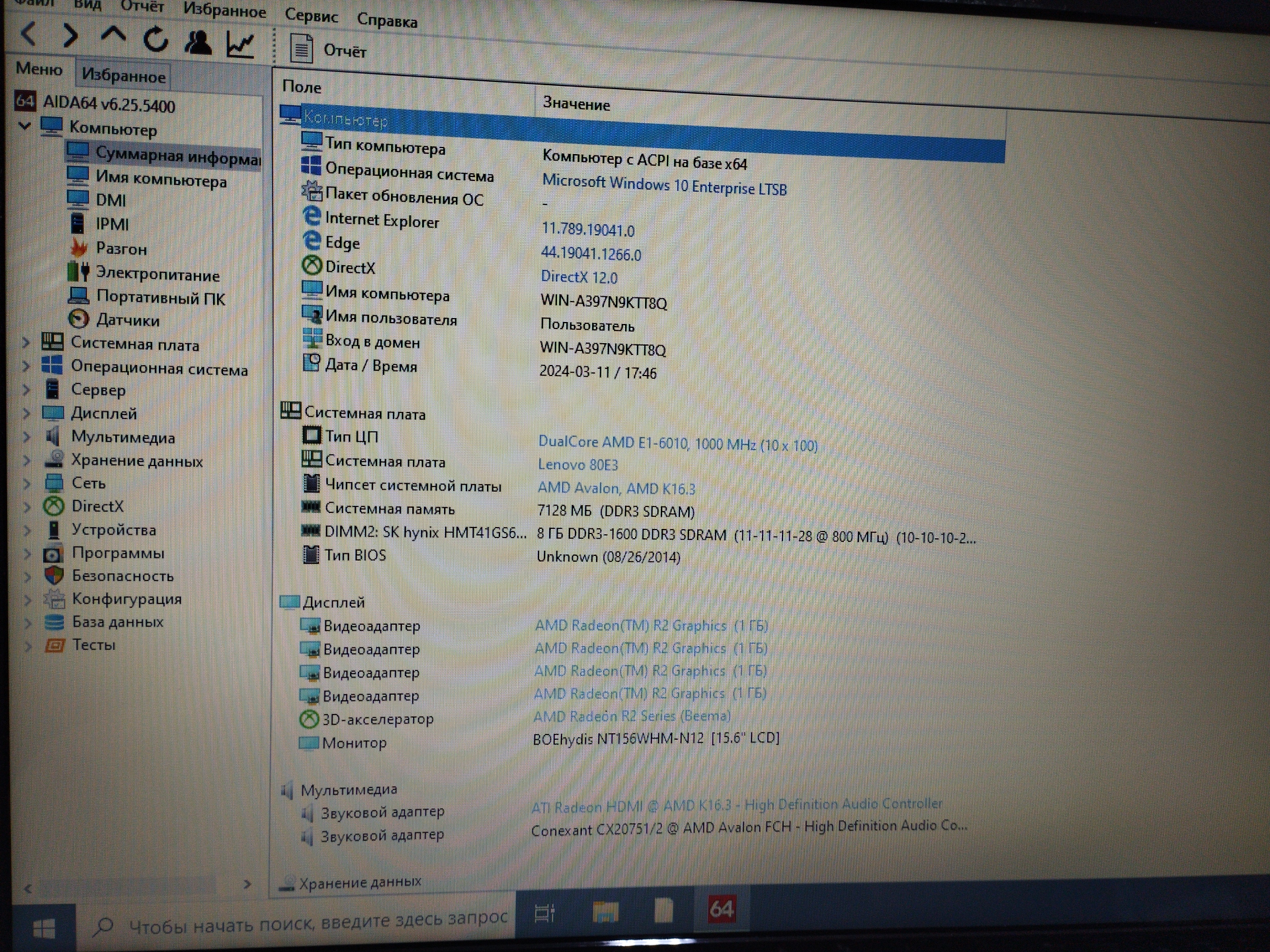
Task: Click the taskbar search box
Action: (x=296, y=922)
